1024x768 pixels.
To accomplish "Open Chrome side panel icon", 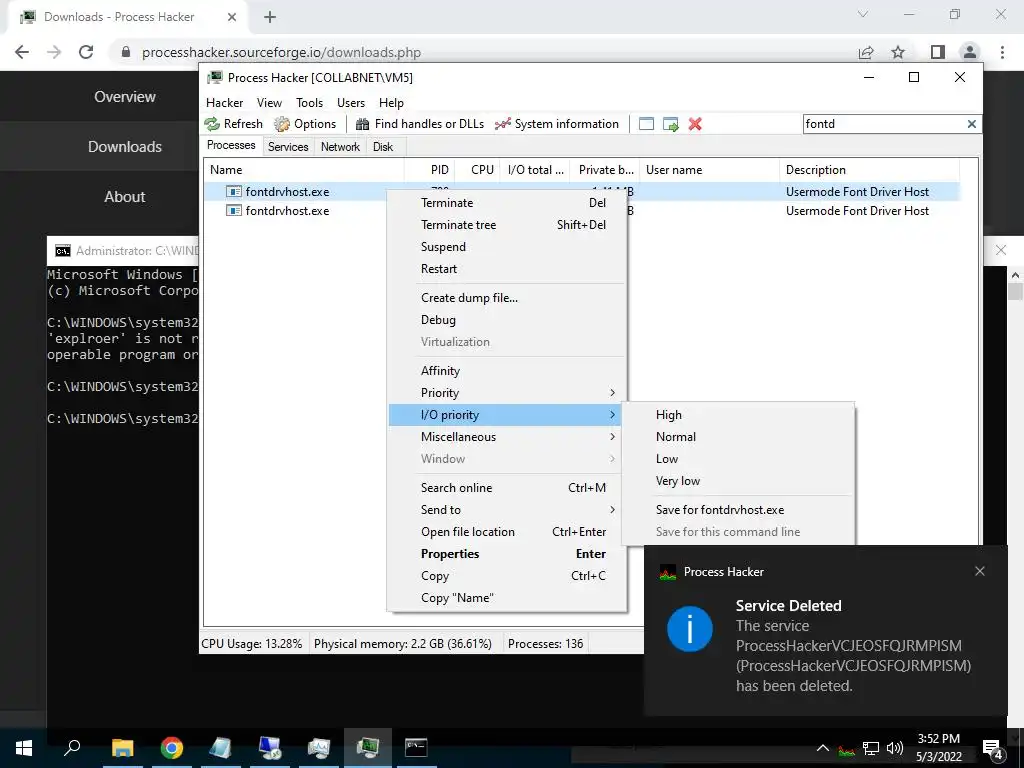I will [x=938, y=52].
